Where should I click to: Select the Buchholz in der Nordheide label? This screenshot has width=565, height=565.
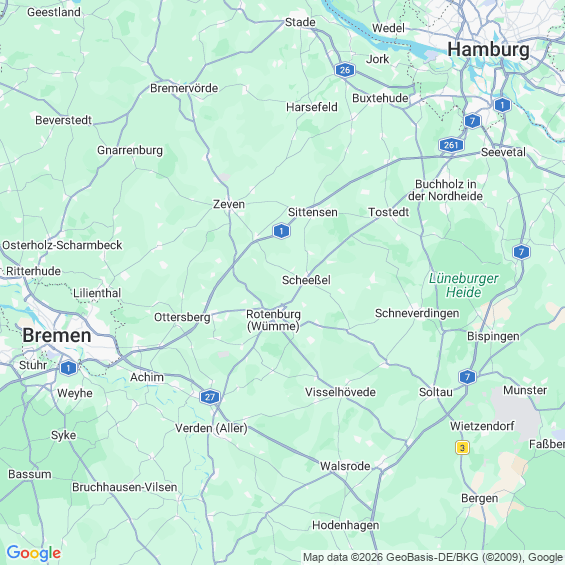point(445,190)
